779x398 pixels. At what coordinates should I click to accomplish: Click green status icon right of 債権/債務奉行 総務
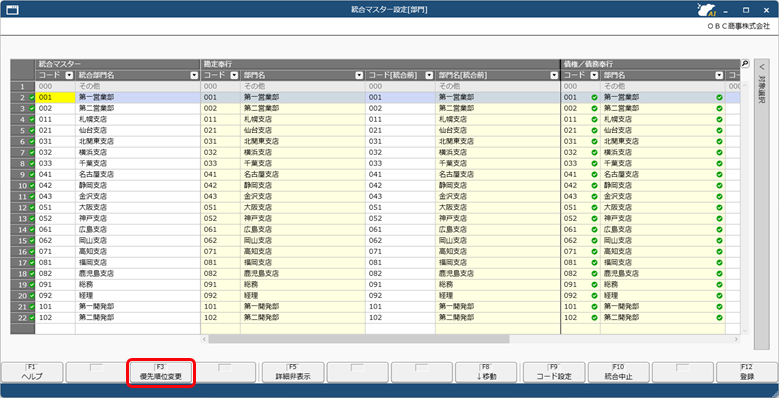[x=719, y=284]
